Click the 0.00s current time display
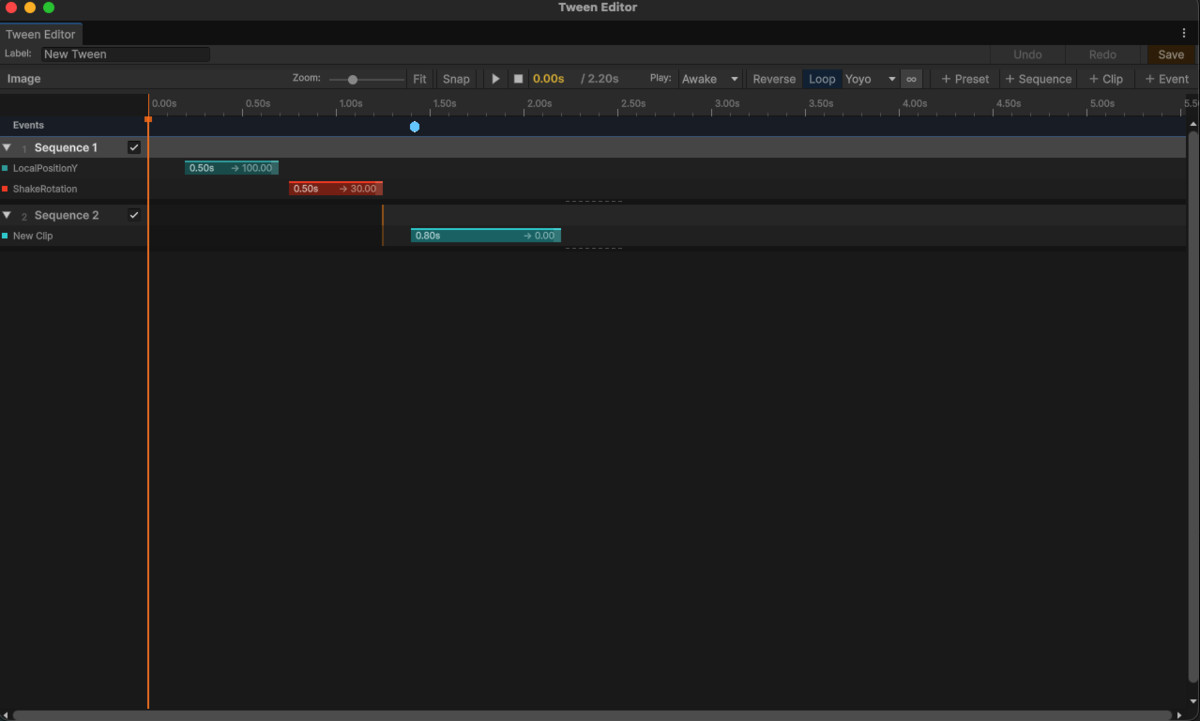Viewport: 1200px width, 721px height. tap(548, 79)
